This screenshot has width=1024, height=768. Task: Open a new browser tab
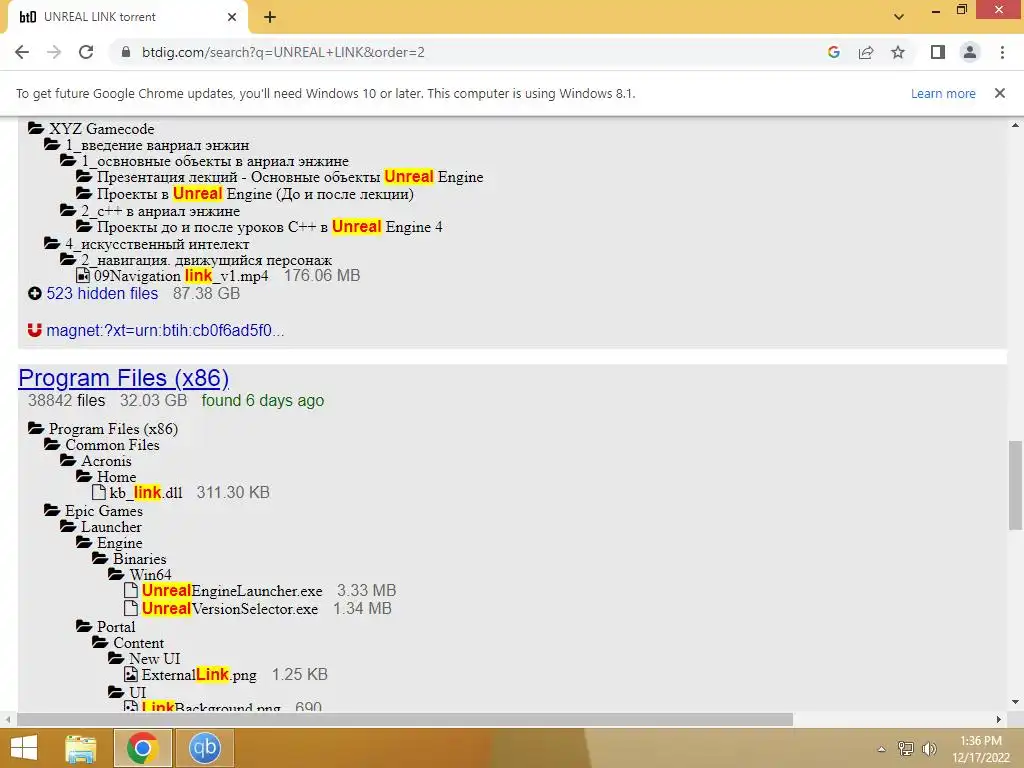click(x=270, y=17)
